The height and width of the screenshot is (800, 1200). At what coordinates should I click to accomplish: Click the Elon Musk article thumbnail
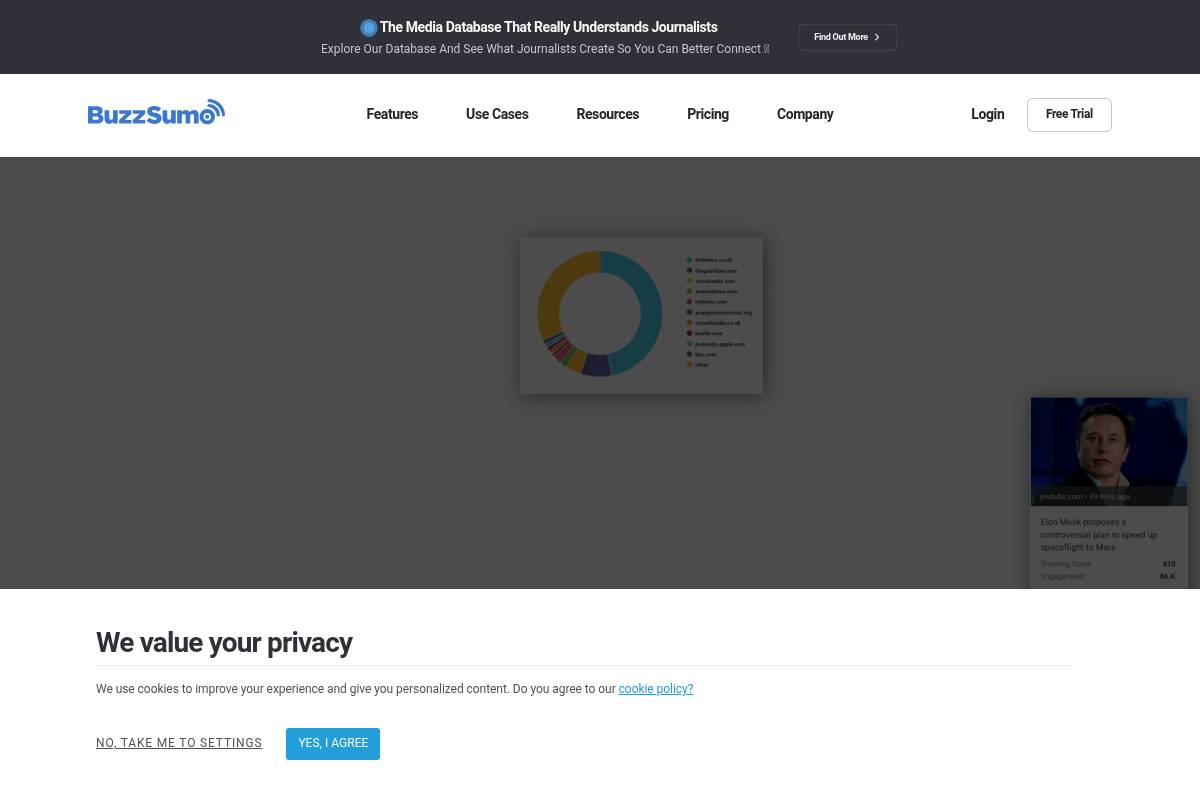pyautogui.click(x=1108, y=451)
